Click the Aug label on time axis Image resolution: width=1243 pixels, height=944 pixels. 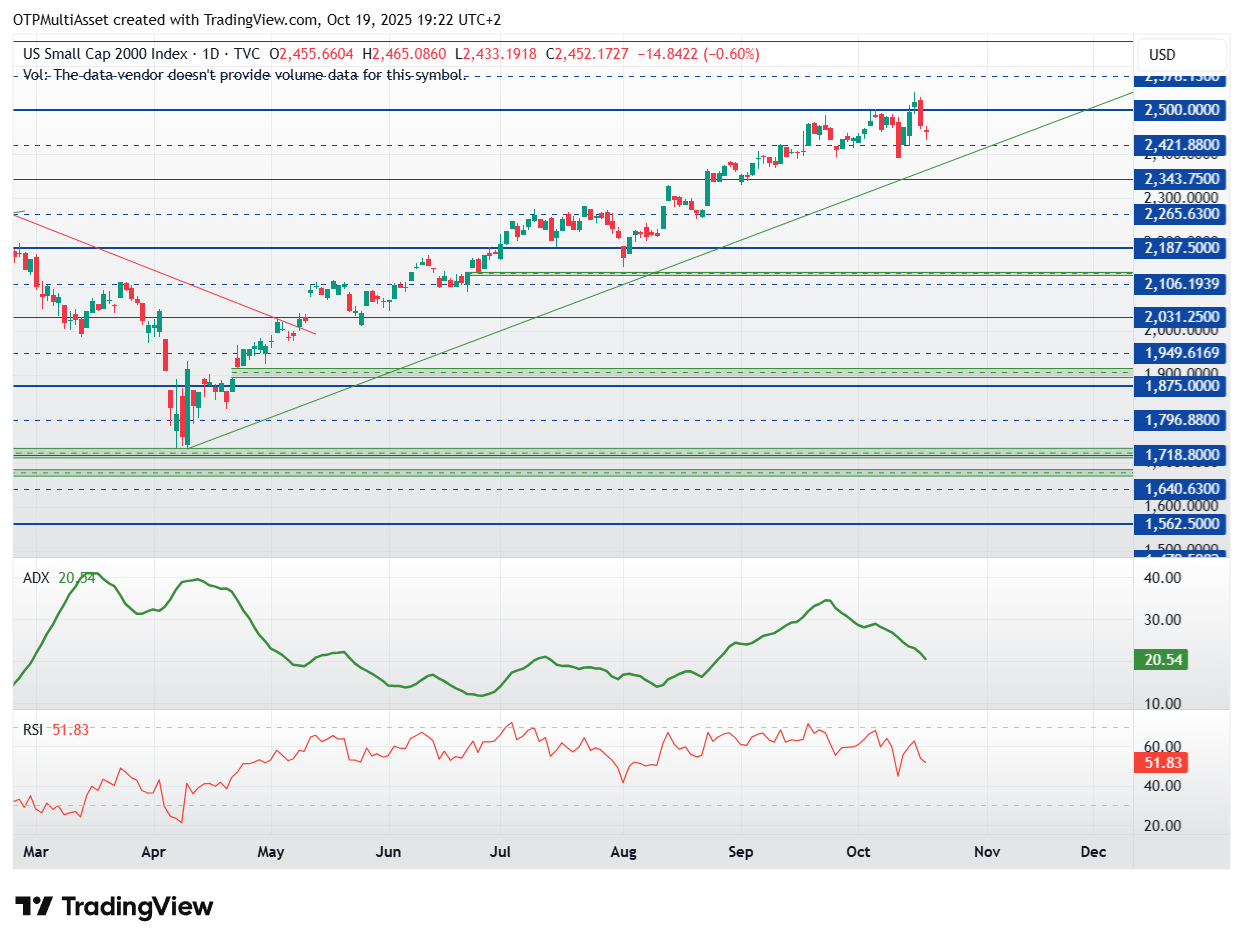623,852
